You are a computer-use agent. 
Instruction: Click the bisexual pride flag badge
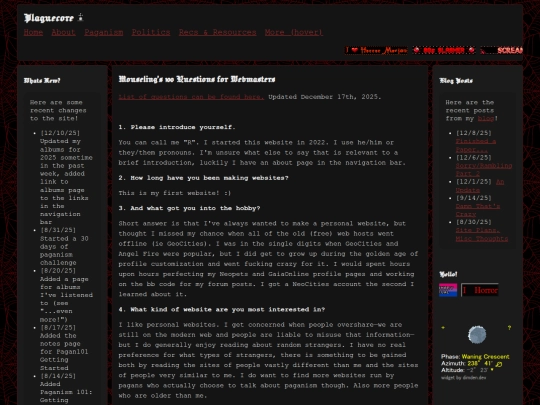click(448, 290)
